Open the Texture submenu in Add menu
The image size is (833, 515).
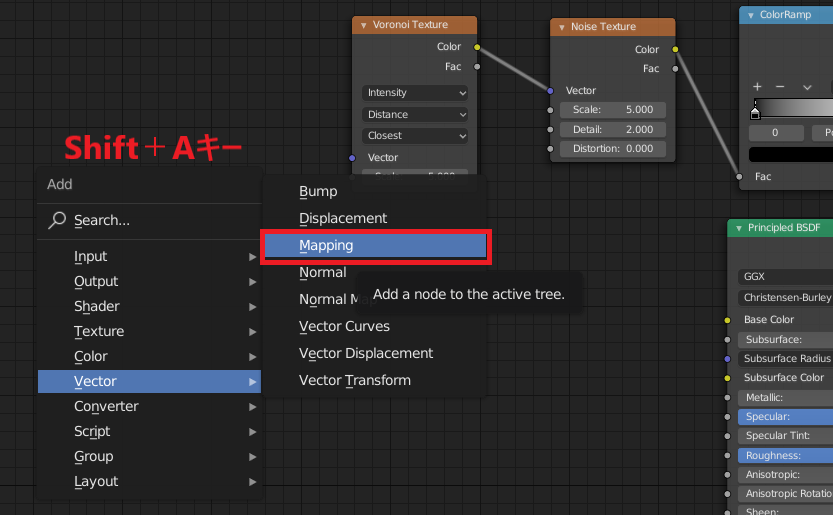pyautogui.click(x=149, y=331)
